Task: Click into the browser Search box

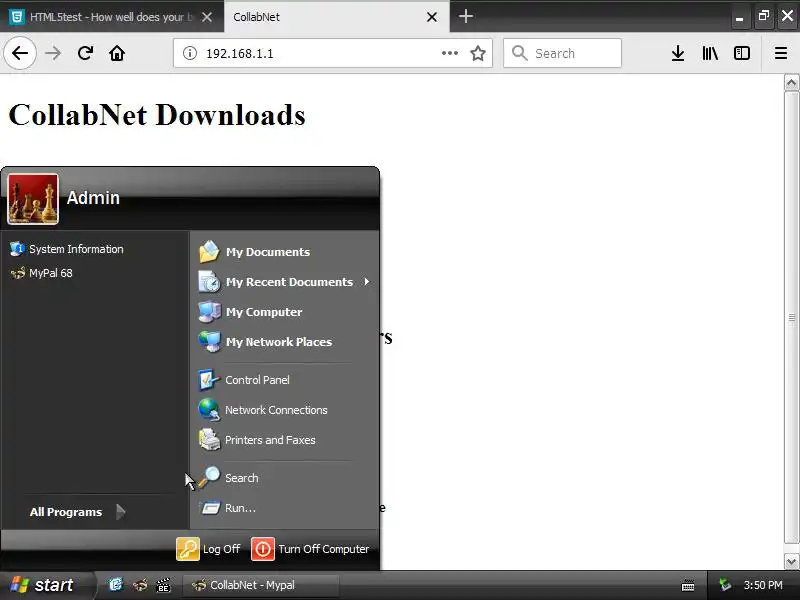Action: point(562,53)
